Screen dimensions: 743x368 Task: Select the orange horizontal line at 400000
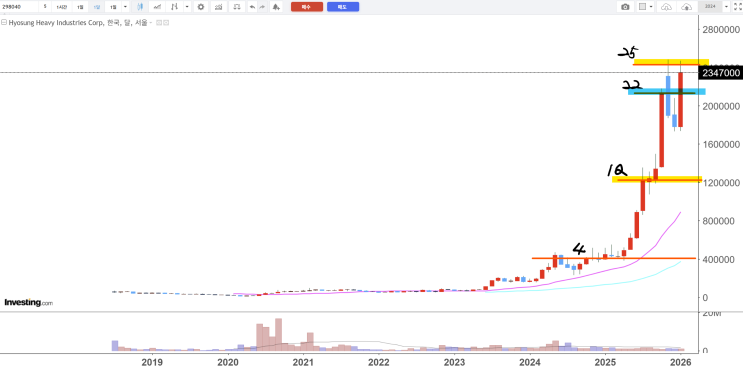point(614,258)
